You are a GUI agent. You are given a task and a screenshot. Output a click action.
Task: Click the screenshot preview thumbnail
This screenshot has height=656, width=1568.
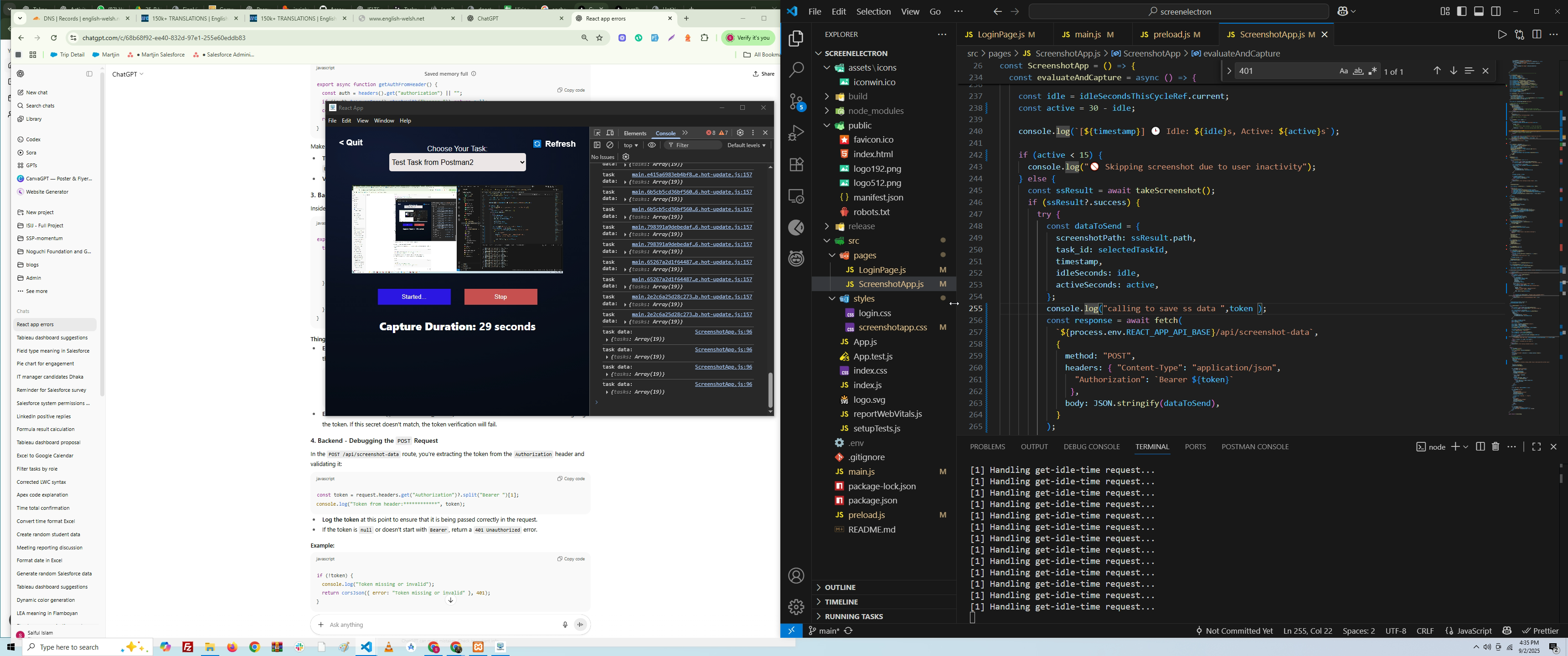pyautogui.click(x=457, y=230)
